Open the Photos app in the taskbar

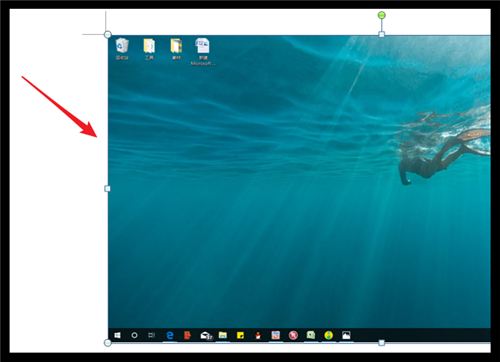click(346, 335)
